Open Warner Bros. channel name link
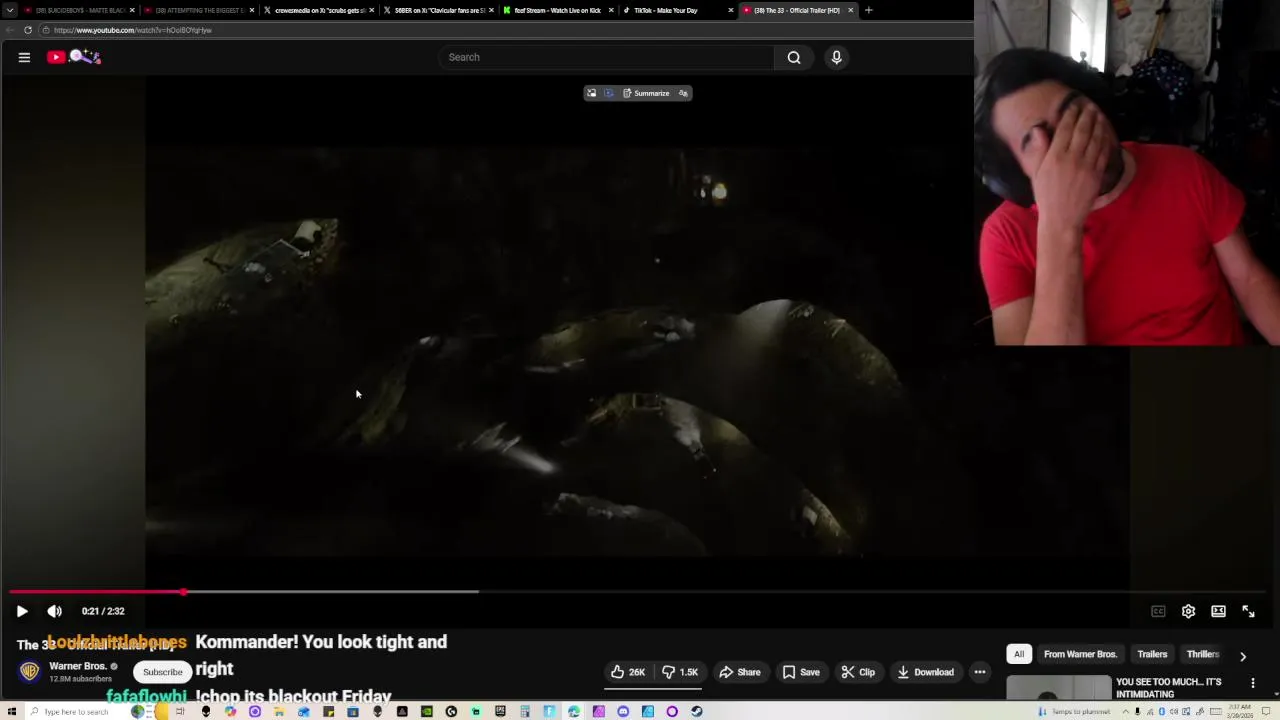Image resolution: width=1280 pixels, height=720 pixels. 78,666
